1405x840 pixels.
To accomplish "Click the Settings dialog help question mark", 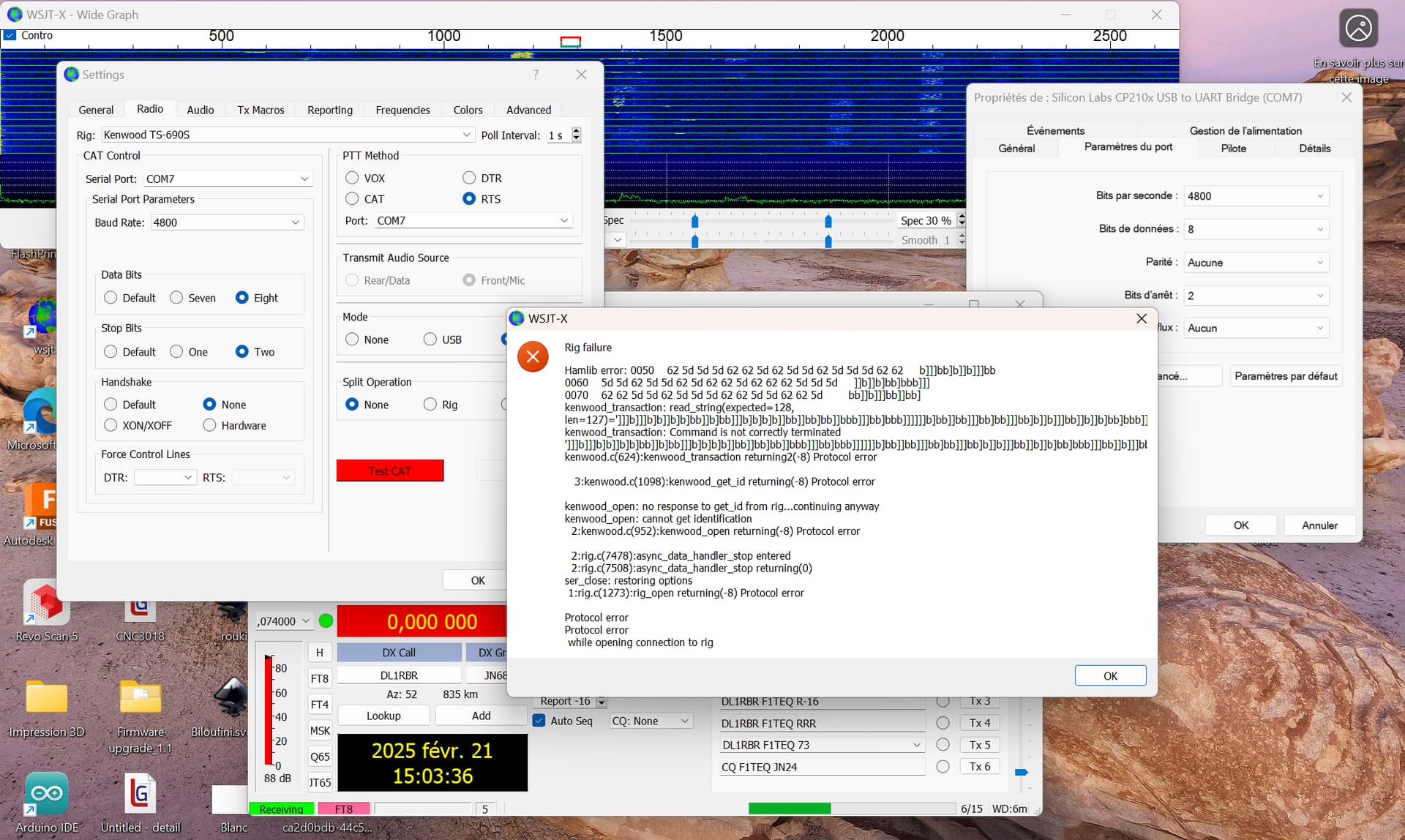I will pyautogui.click(x=536, y=75).
